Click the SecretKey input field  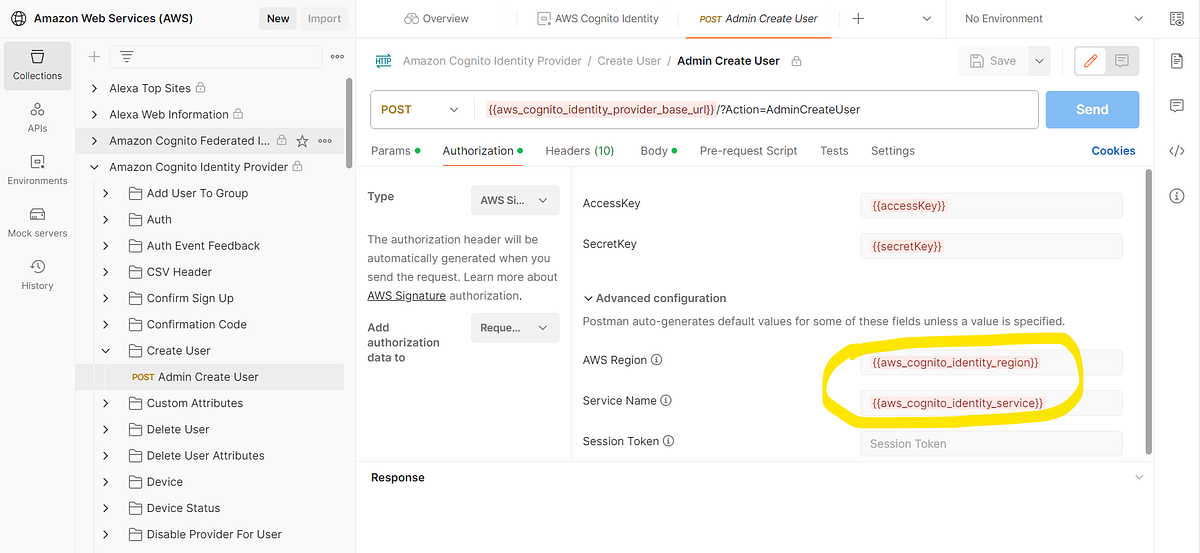pos(991,246)
